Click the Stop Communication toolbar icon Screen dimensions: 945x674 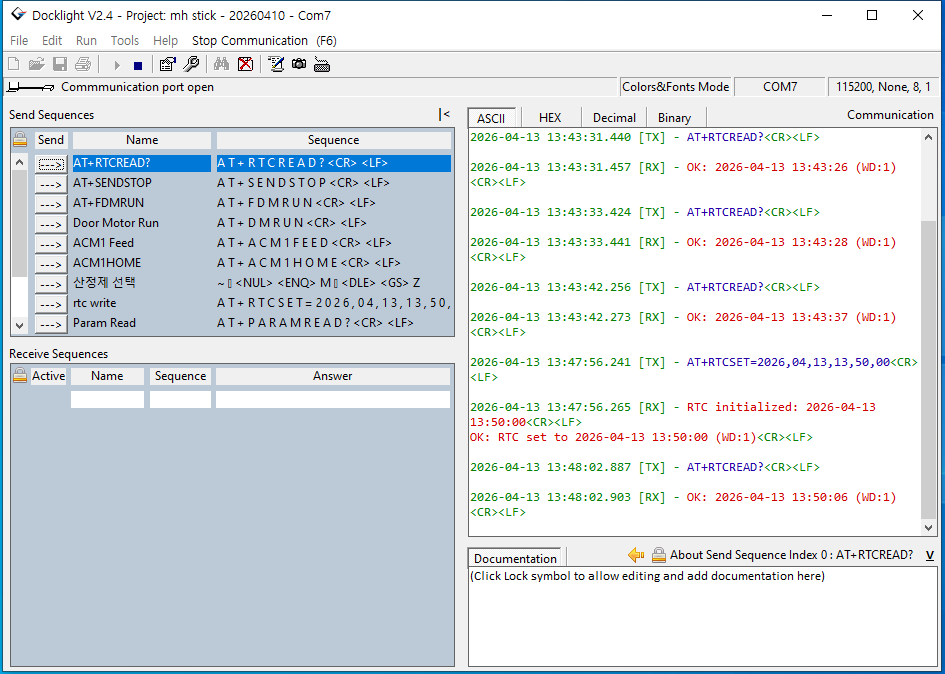(x=138, y=65)
